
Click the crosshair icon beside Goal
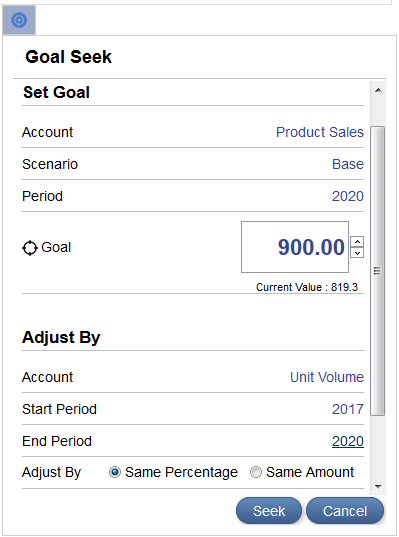pos(29,248)
